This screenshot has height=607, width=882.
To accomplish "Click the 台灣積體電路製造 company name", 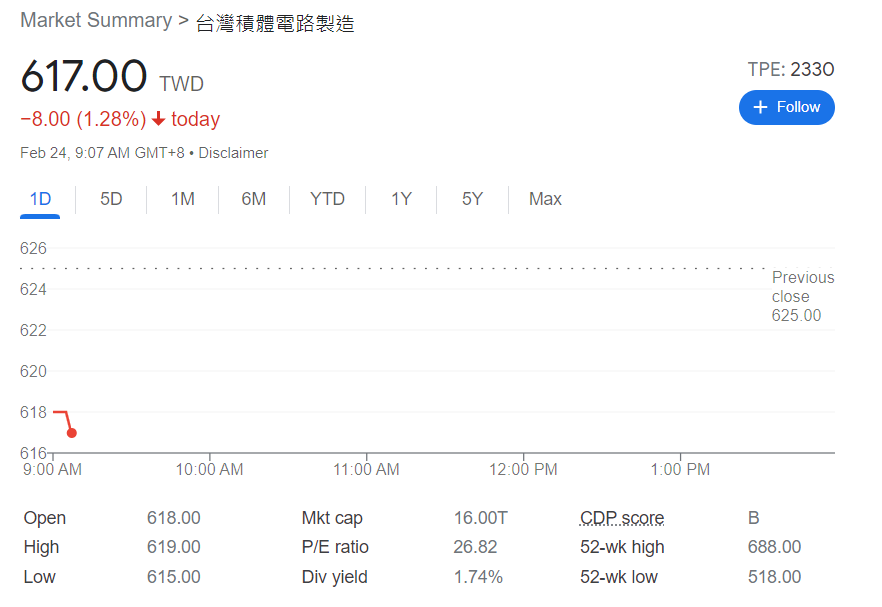I will coord(275,23).
